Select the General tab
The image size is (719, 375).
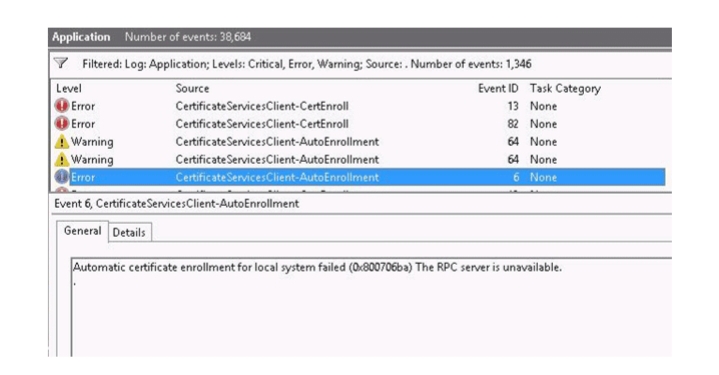click(x=83, y=231)
